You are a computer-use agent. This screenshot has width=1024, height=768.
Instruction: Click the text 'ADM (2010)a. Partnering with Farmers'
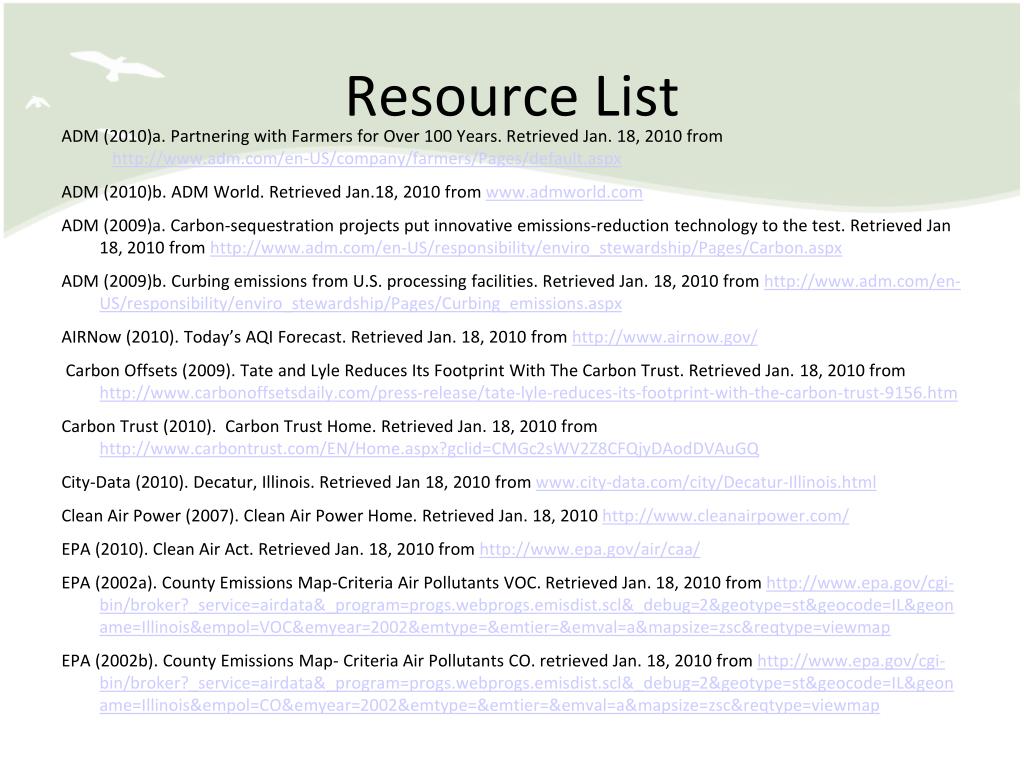click(x=206, y=136)
